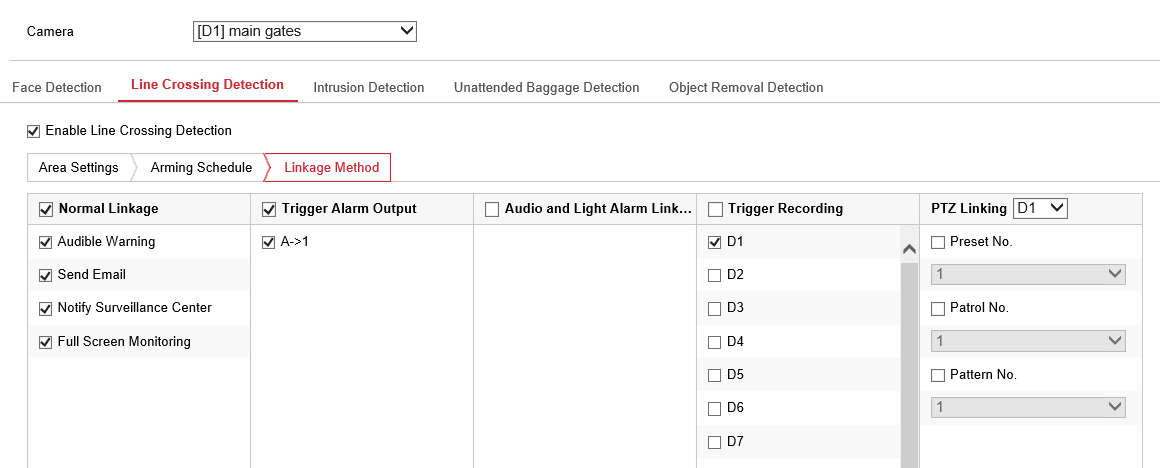Viewport: 1160px width, 468px height.
Task: Switch to Face Detection tab
Action: point(57,87)
